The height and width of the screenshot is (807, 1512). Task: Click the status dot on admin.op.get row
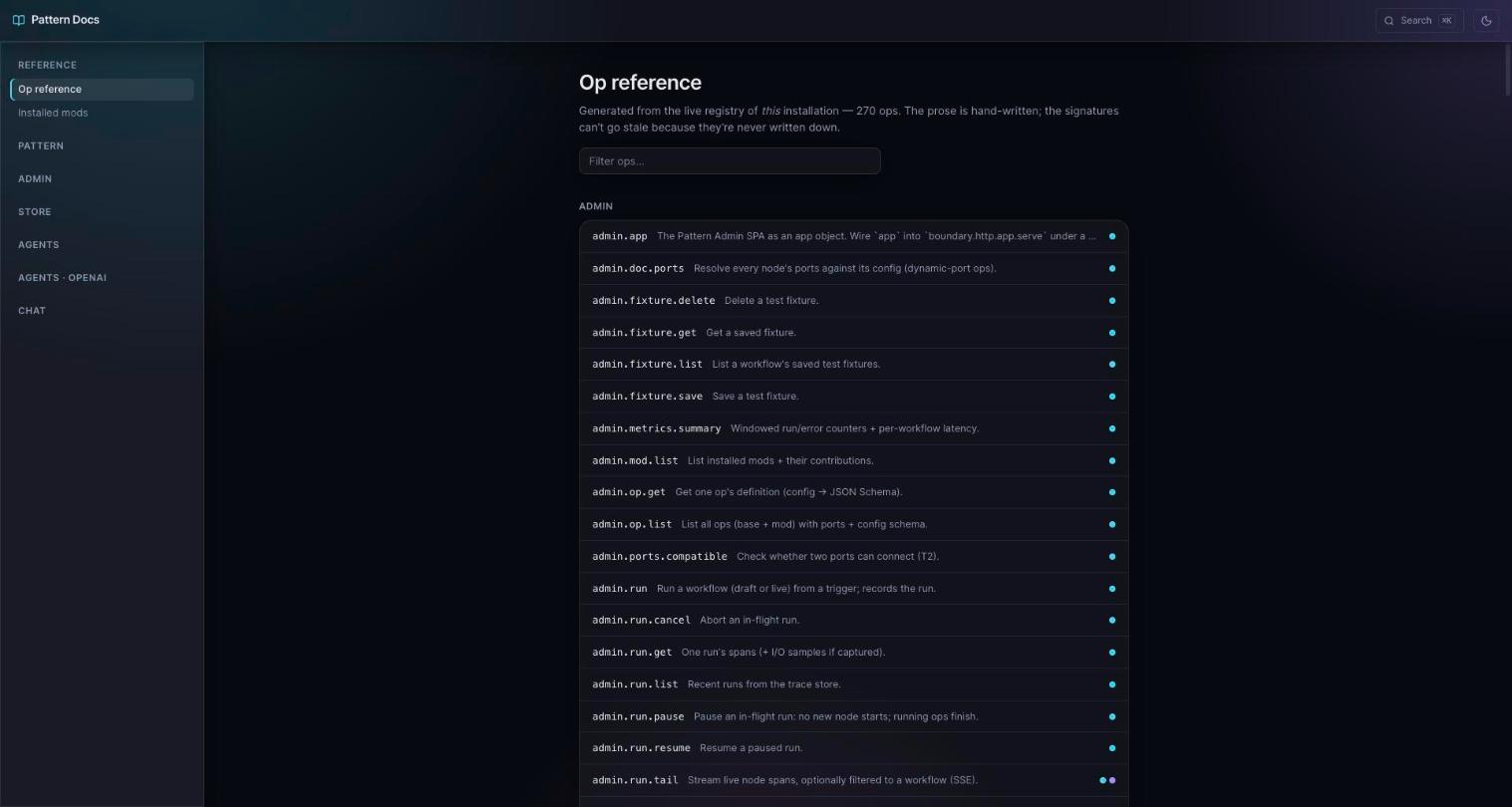[1112, 492]
